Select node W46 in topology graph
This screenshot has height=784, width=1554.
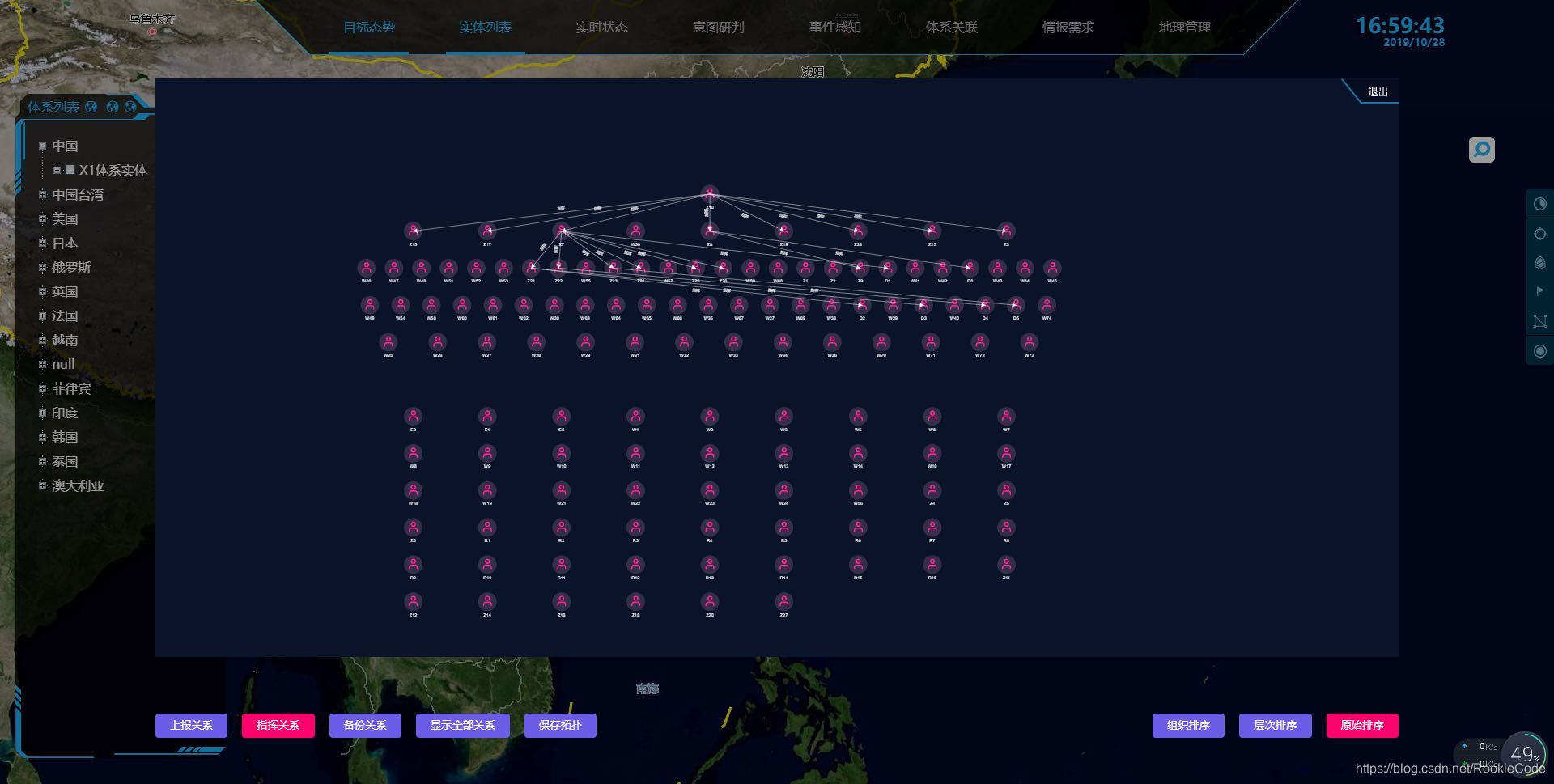point(367,268)
